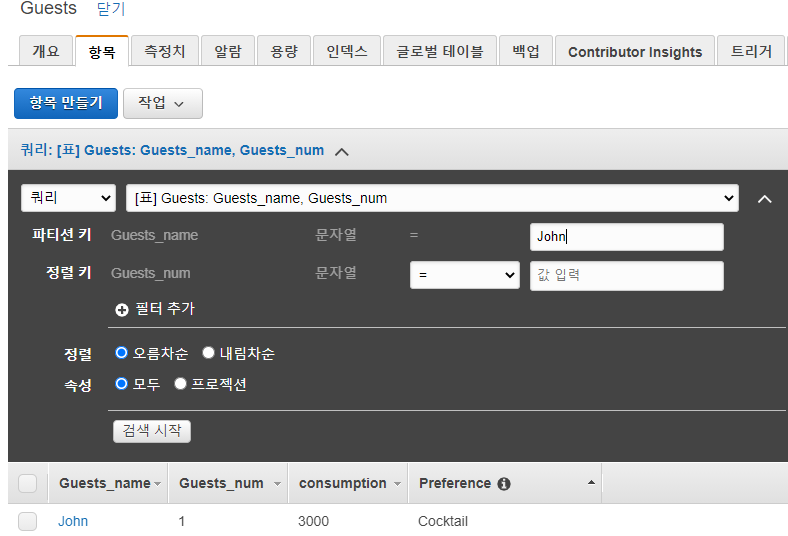Click the 닫기 link
This screenshot has height=536, width=788.
coord(111,9)
